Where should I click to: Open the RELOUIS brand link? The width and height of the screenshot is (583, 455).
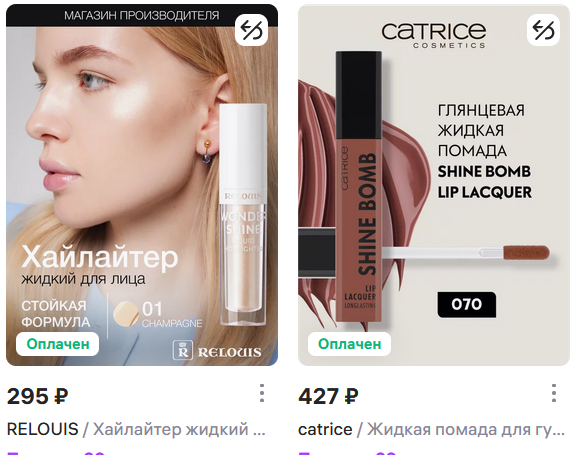pos(43,429)
